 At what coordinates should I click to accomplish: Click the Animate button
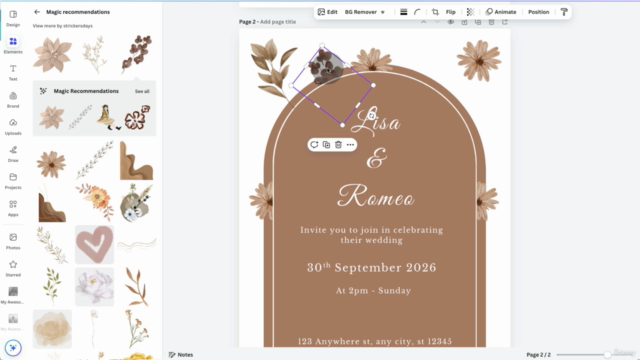click(501, 12)
